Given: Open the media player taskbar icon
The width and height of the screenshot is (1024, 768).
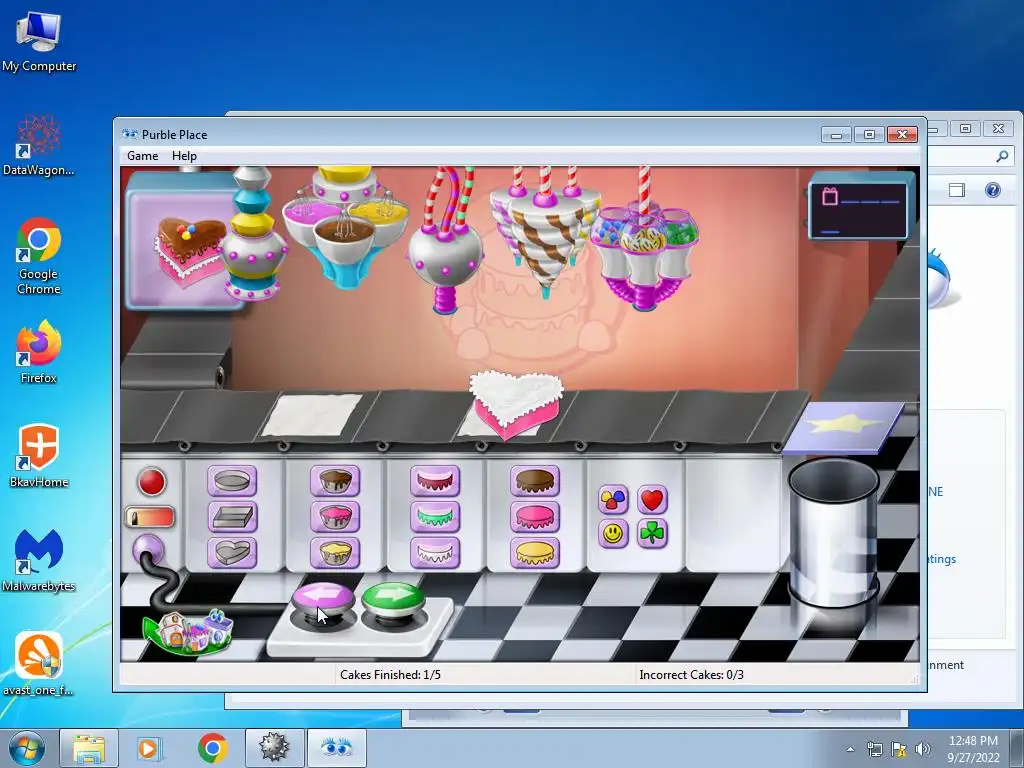Looking at the screenshot, I should (148, 748).
